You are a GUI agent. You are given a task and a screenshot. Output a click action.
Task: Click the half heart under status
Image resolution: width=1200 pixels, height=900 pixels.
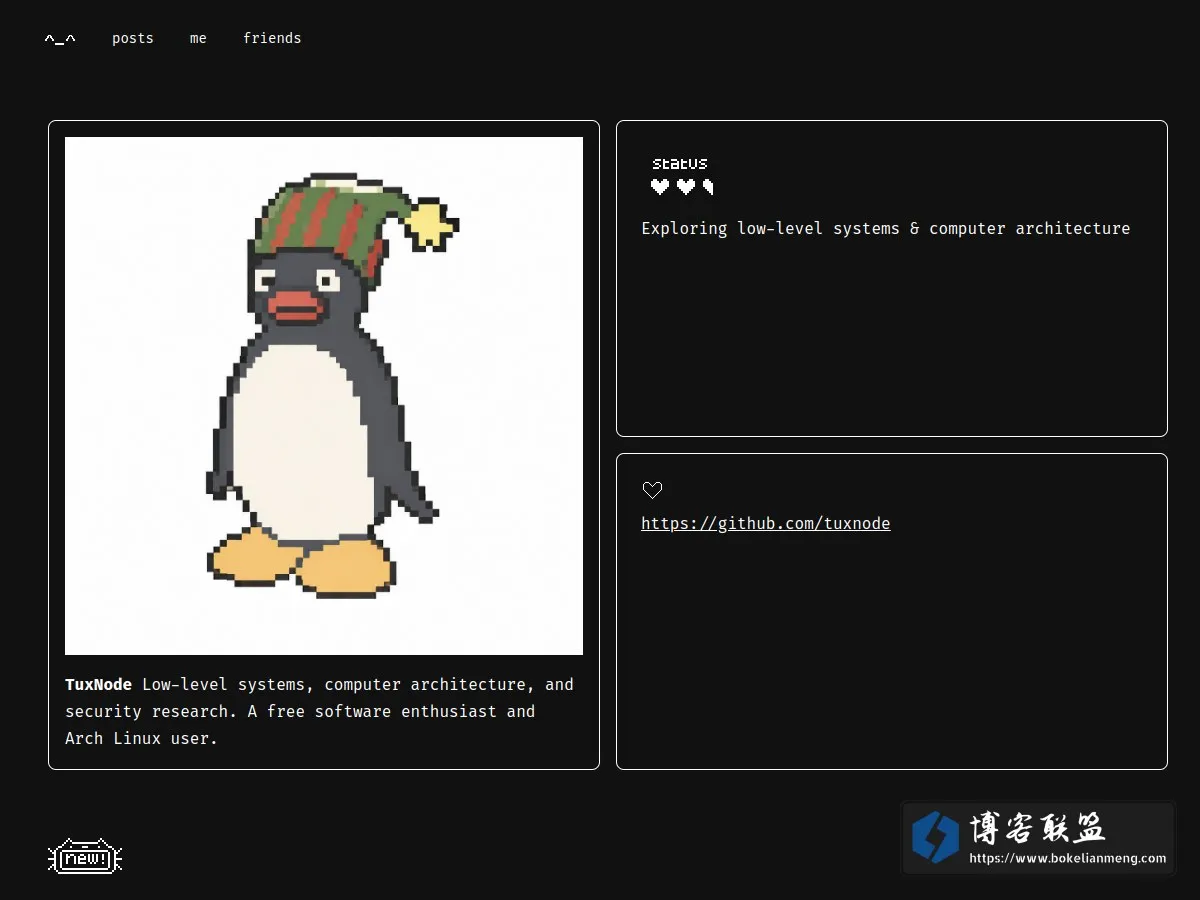[x=708, y=186]
